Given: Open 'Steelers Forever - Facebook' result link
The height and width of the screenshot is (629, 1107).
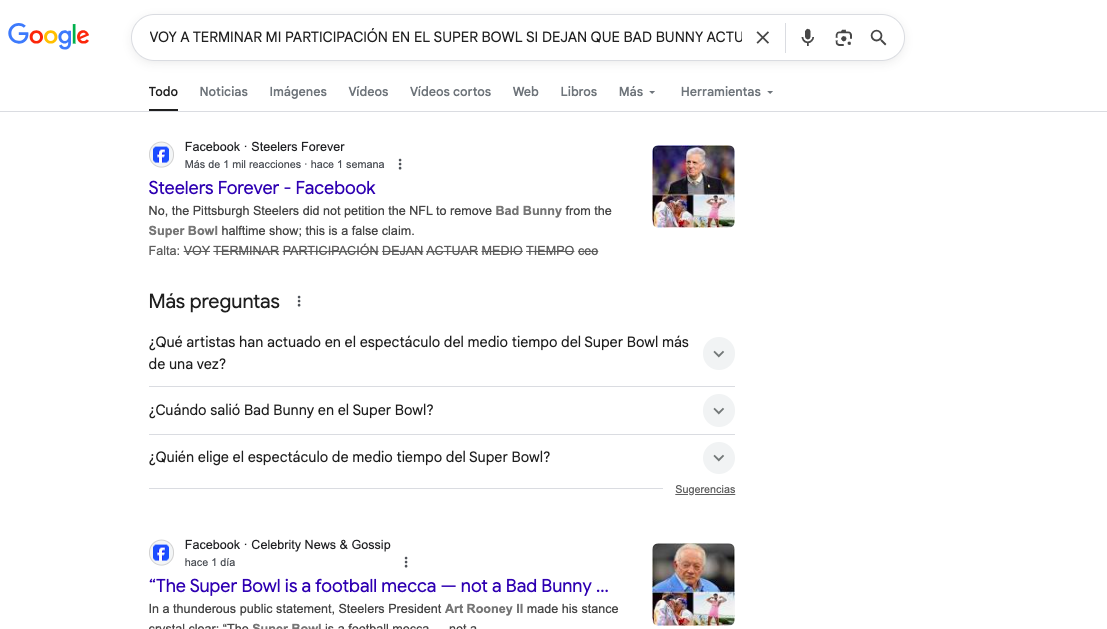Looking at the screenshot, I should (262, 188).
